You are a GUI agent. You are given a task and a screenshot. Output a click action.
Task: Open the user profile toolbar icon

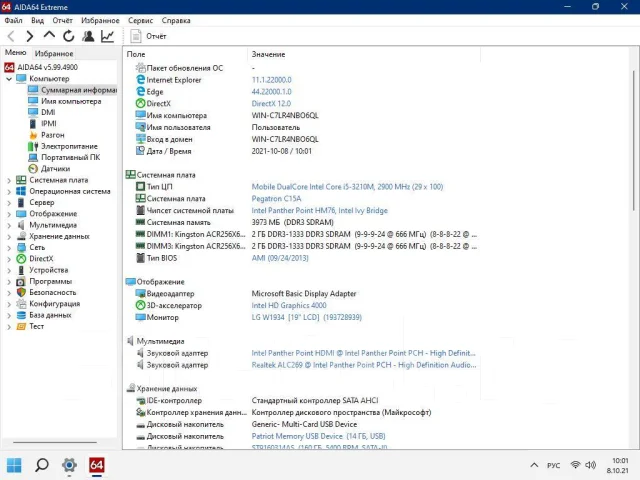coord(88,36)
